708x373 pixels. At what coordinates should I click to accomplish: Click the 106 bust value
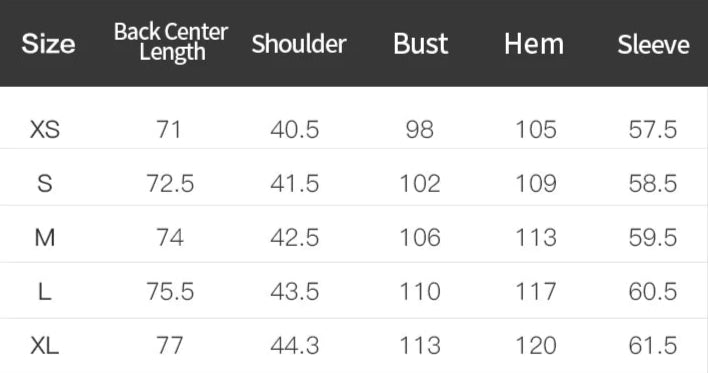420,238
